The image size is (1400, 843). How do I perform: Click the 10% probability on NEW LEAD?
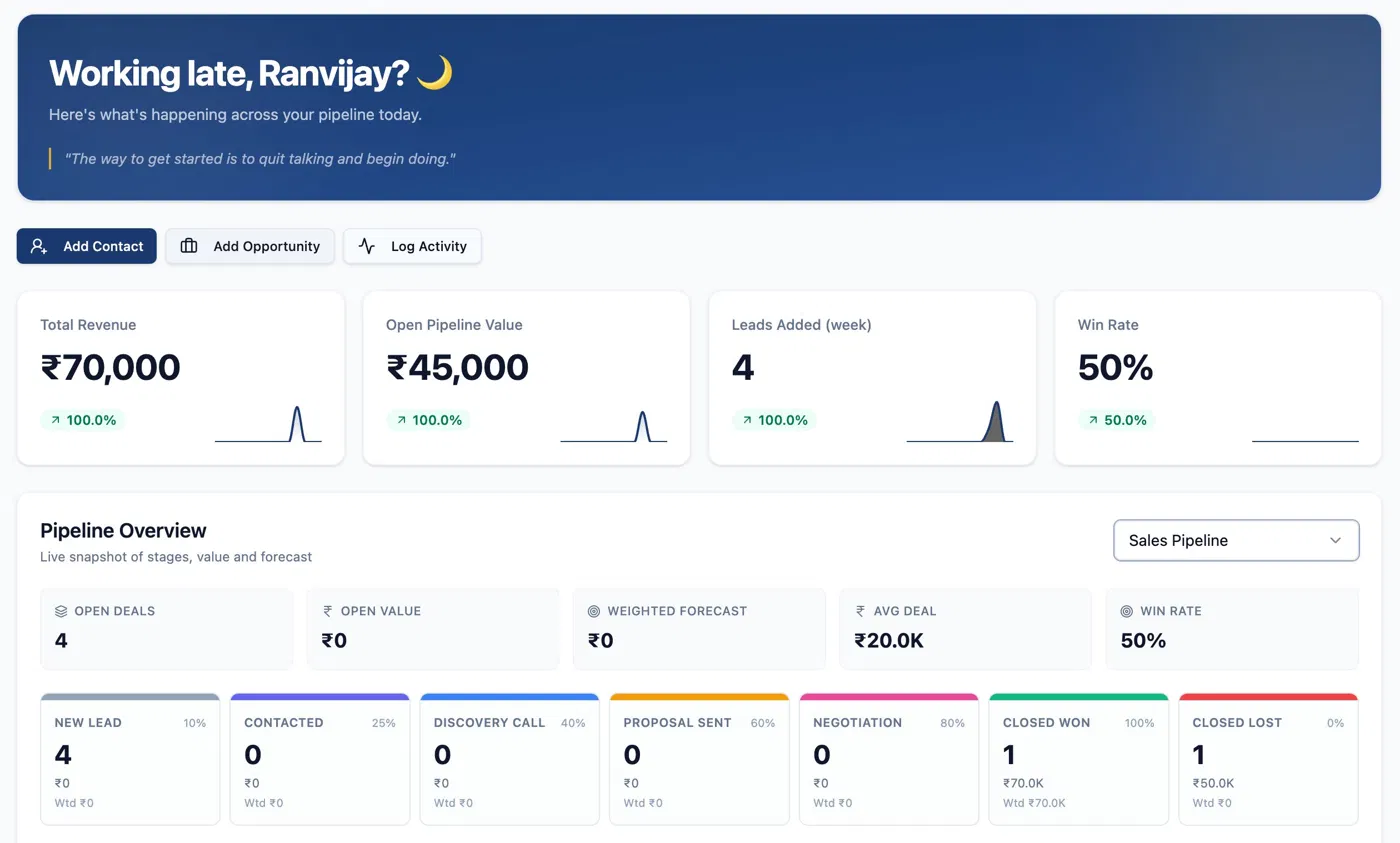[195, 723]
